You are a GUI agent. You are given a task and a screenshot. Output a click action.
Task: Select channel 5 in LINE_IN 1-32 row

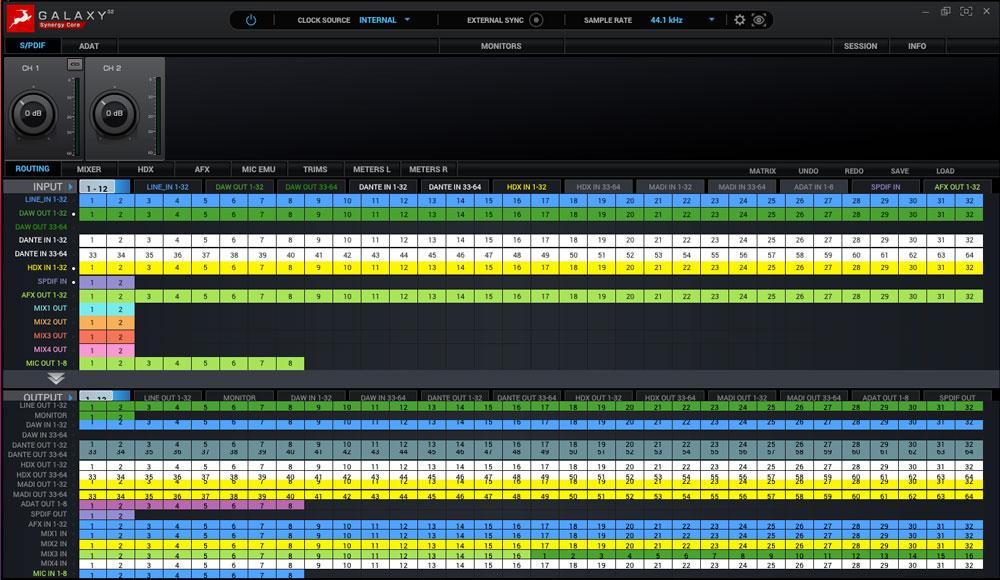click(205, 201)
